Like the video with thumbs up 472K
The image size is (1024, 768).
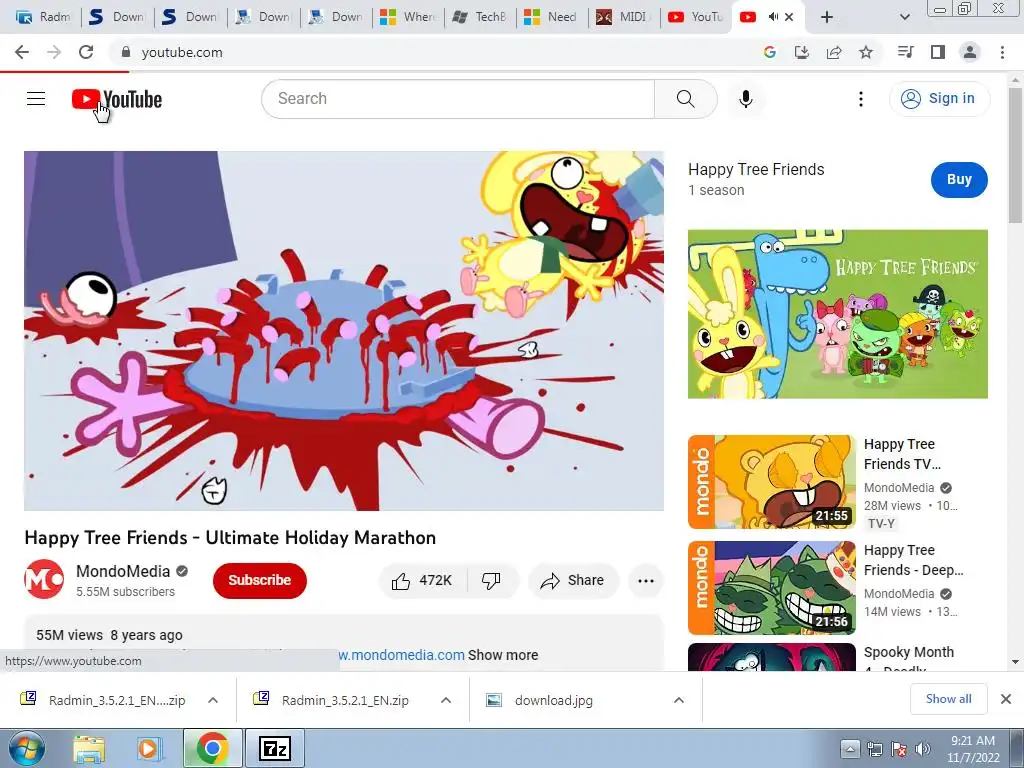[421, 580]
